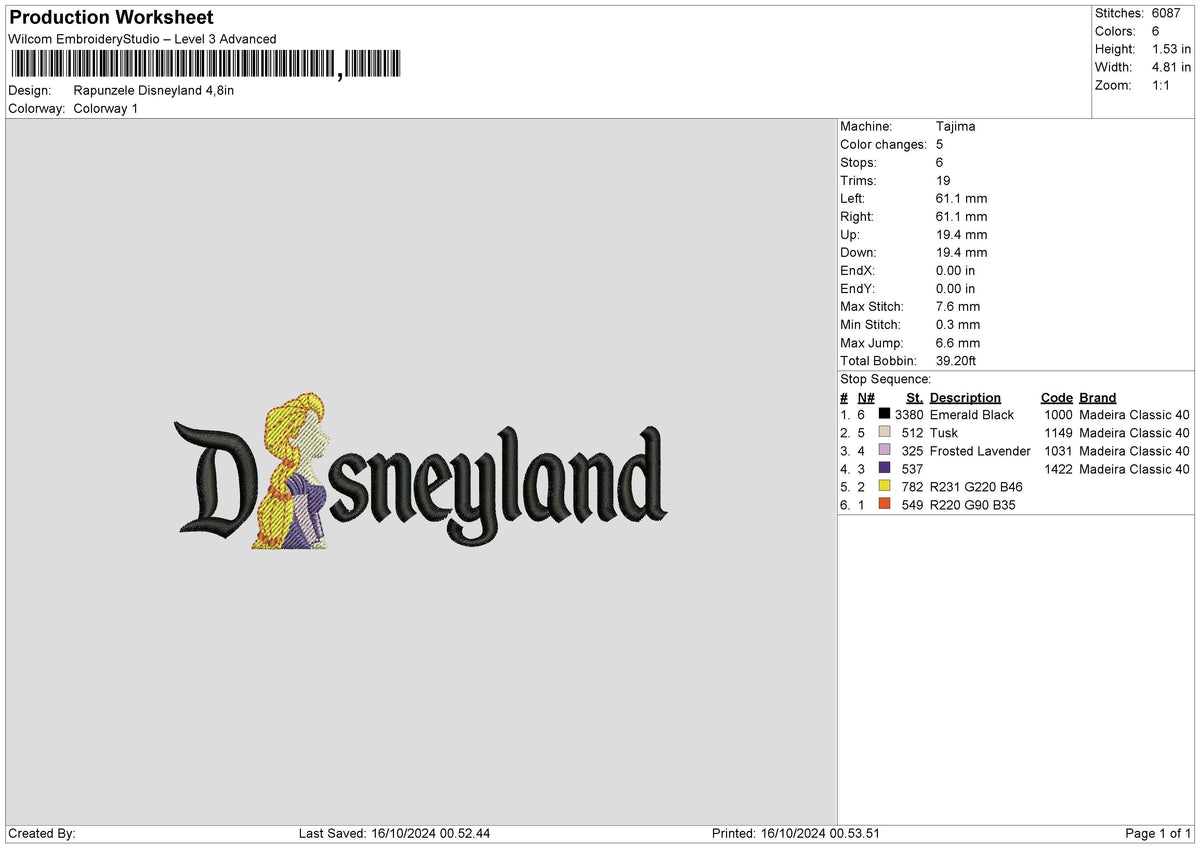Viewport: 1200px width, 848px height.
Task: Click the Height value 1.53 in
Action: click(1171, 49)
